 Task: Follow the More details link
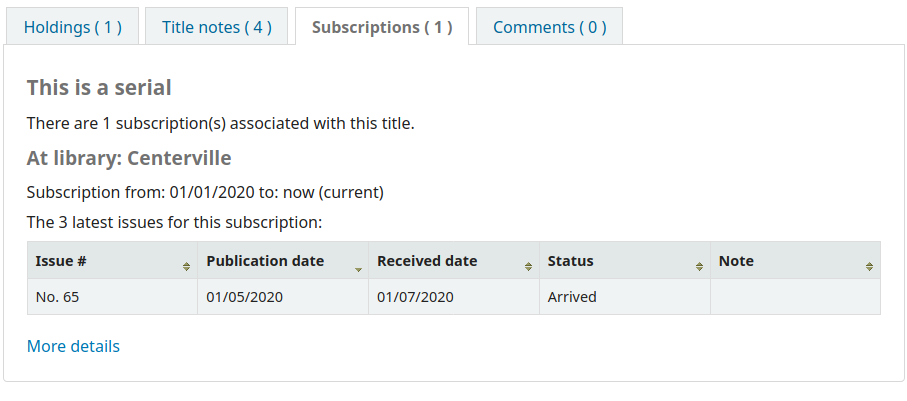[x=73, y=346]
